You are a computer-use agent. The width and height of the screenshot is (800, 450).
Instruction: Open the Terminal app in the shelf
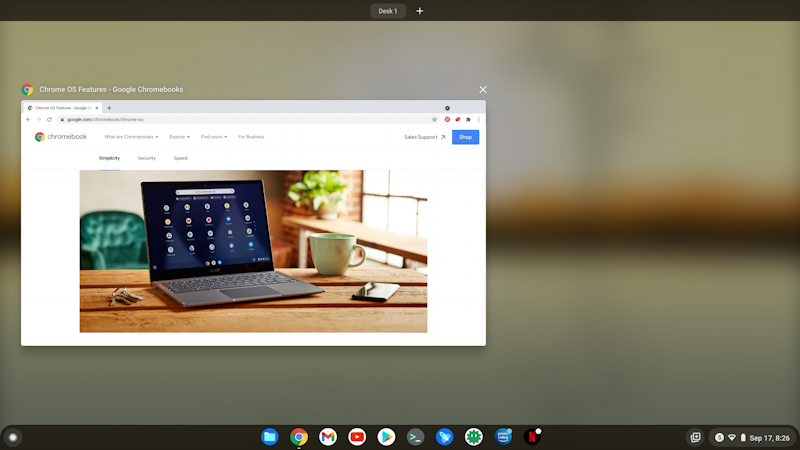coord(415,437)
